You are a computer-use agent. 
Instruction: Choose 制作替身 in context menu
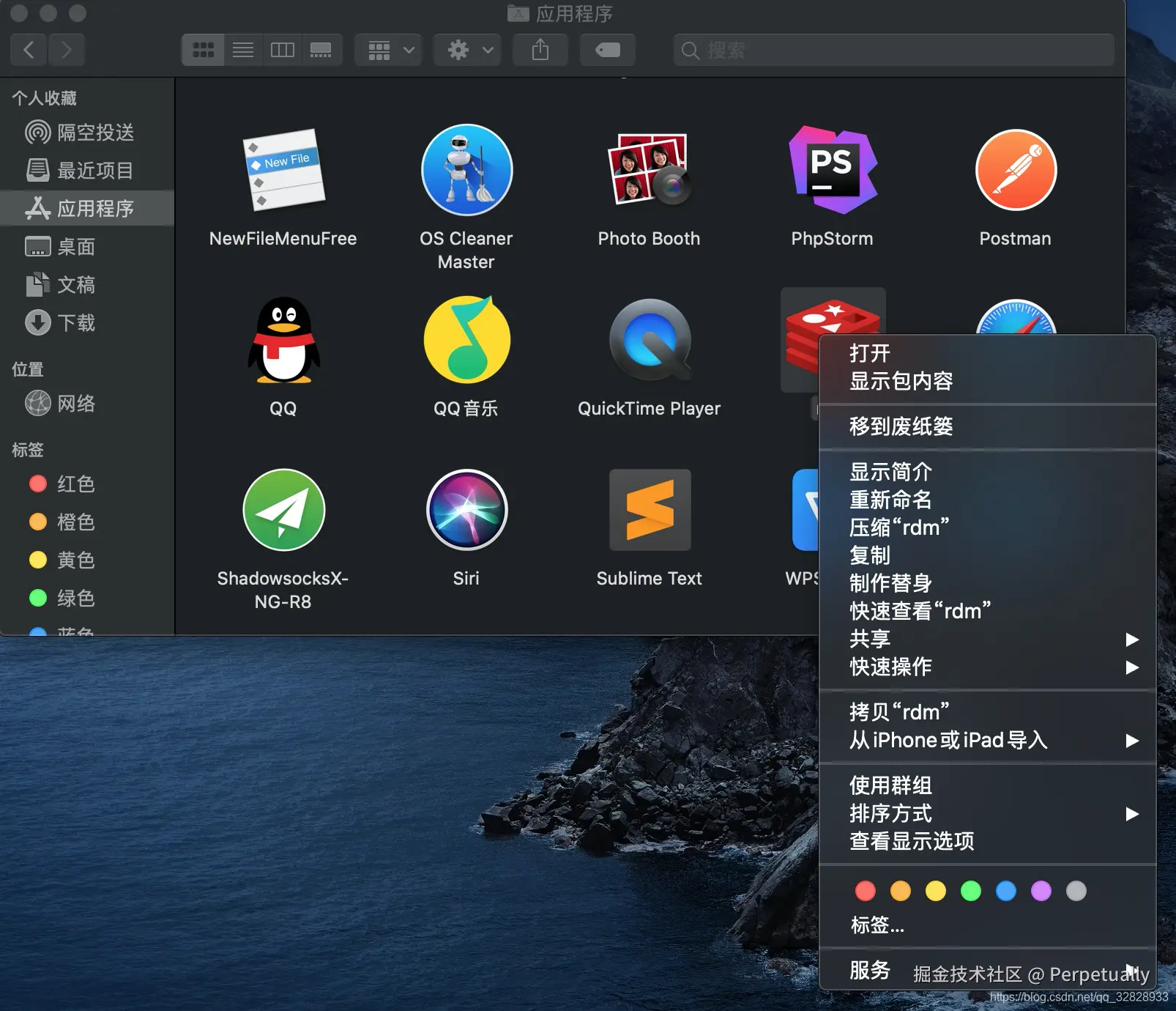[x=987, y=583]
